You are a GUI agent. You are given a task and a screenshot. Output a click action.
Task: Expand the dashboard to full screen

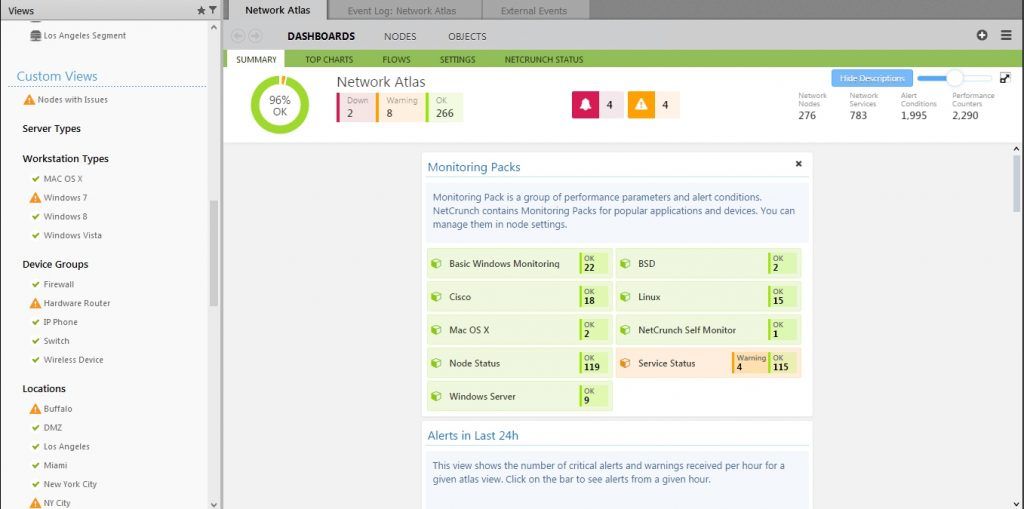click(x=1005, y=78)
